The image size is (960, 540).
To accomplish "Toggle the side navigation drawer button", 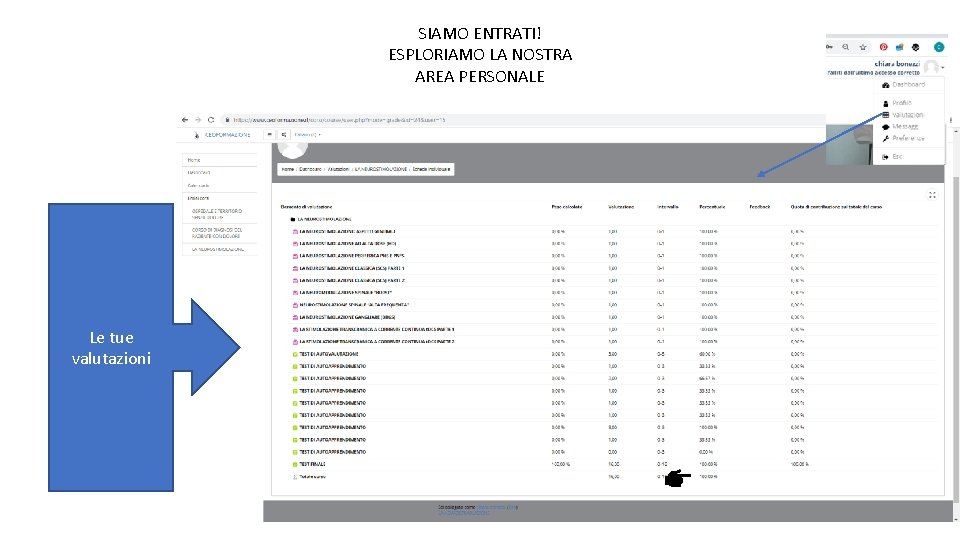I will [269, 135].
